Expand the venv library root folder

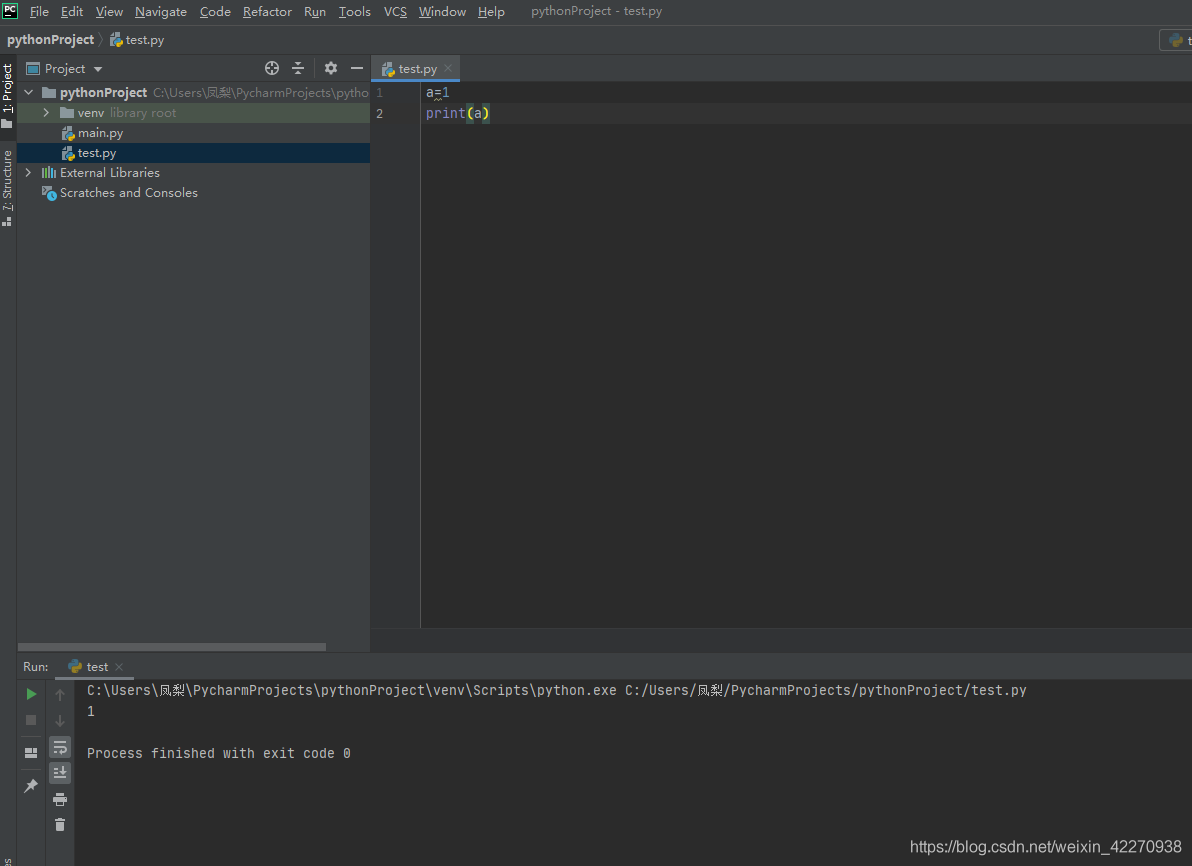pyautogui.click(x=45, y=112)
